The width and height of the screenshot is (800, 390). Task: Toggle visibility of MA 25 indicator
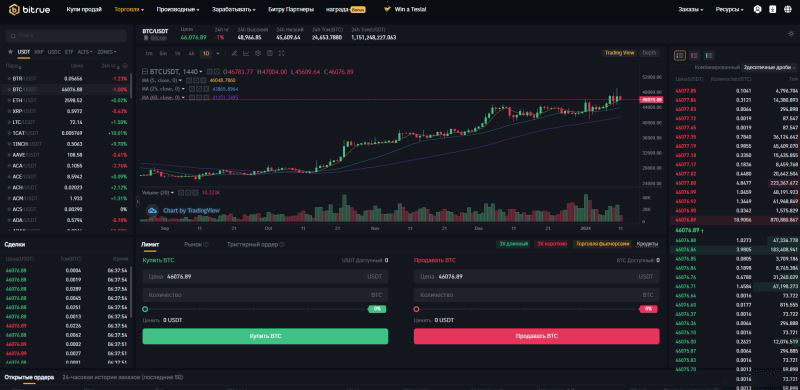[192, 89]
